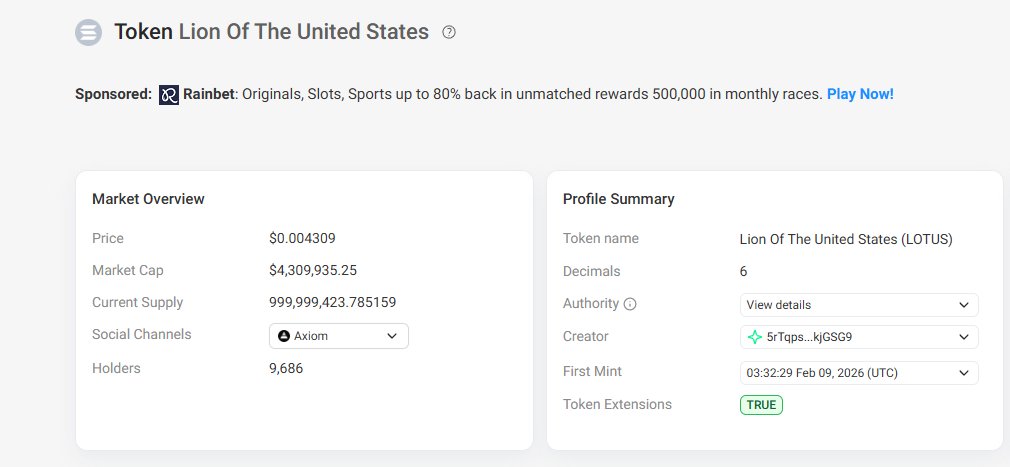Click the info icon next to Authority
This screenshot has height=467, width=1010.
(630, 304)
